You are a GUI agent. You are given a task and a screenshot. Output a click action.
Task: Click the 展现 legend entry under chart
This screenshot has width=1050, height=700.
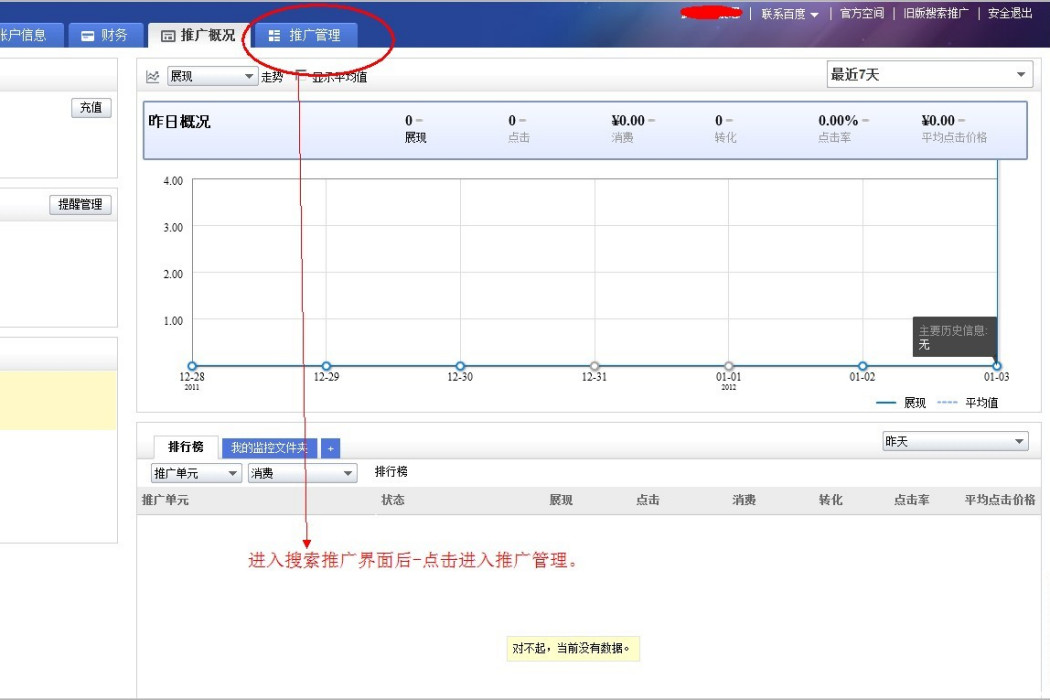(x=901, y=403)
